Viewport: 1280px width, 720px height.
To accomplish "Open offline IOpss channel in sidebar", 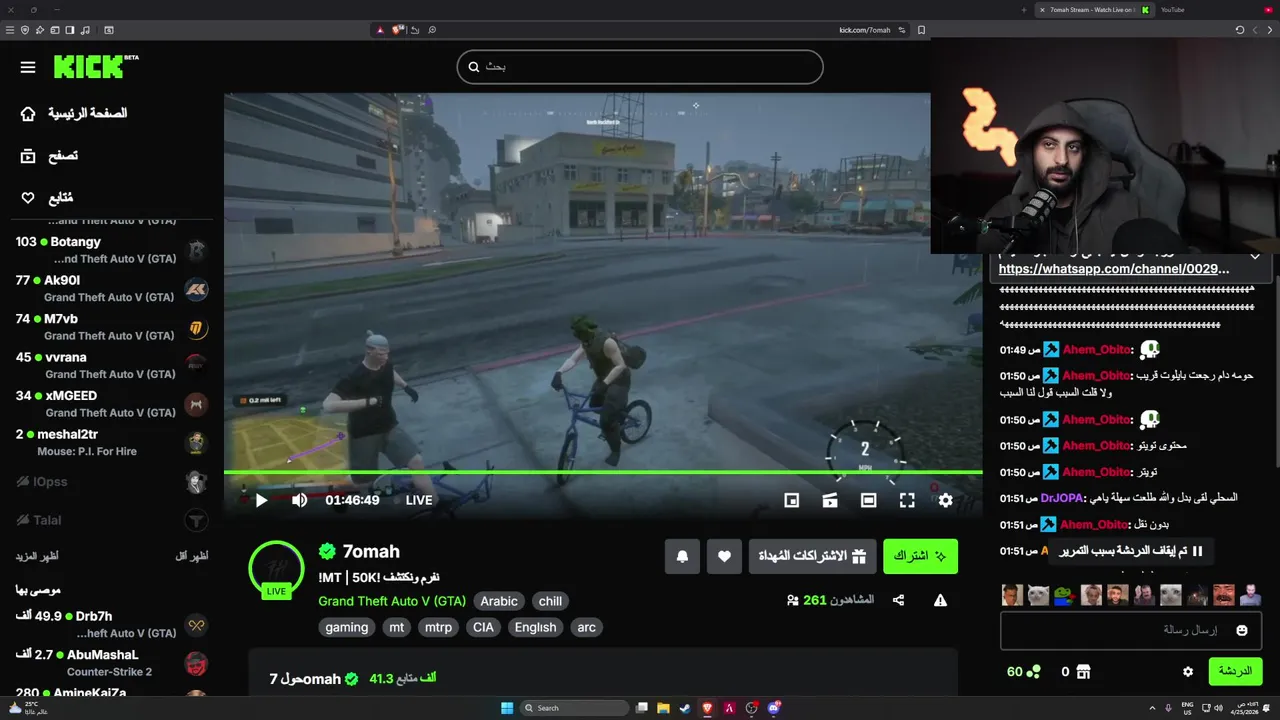I will click(x=111, y=482).
